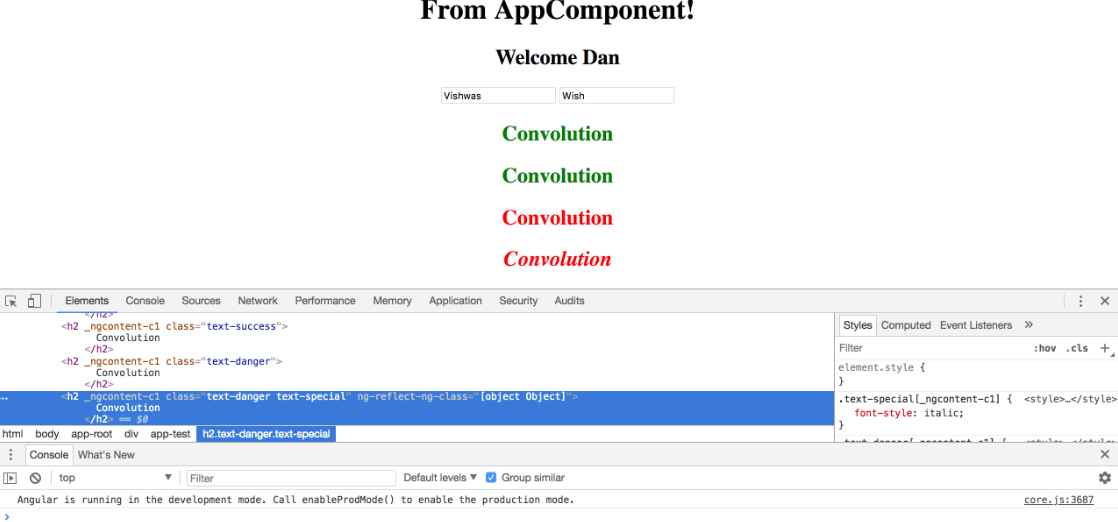Show more Styles pane tabs chevron
The image size is (1118, 522).
click(1028, 325)
